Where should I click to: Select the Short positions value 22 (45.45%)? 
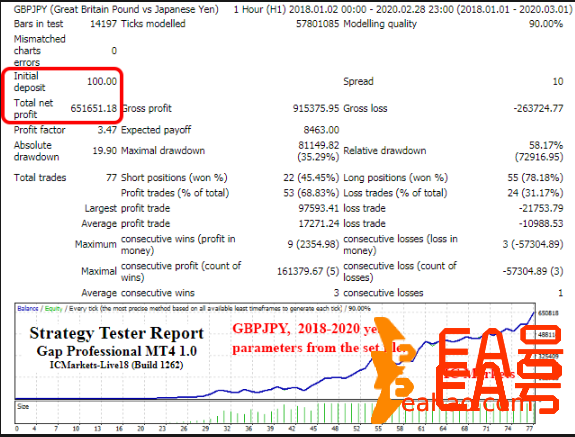click(x=311, y=178)
